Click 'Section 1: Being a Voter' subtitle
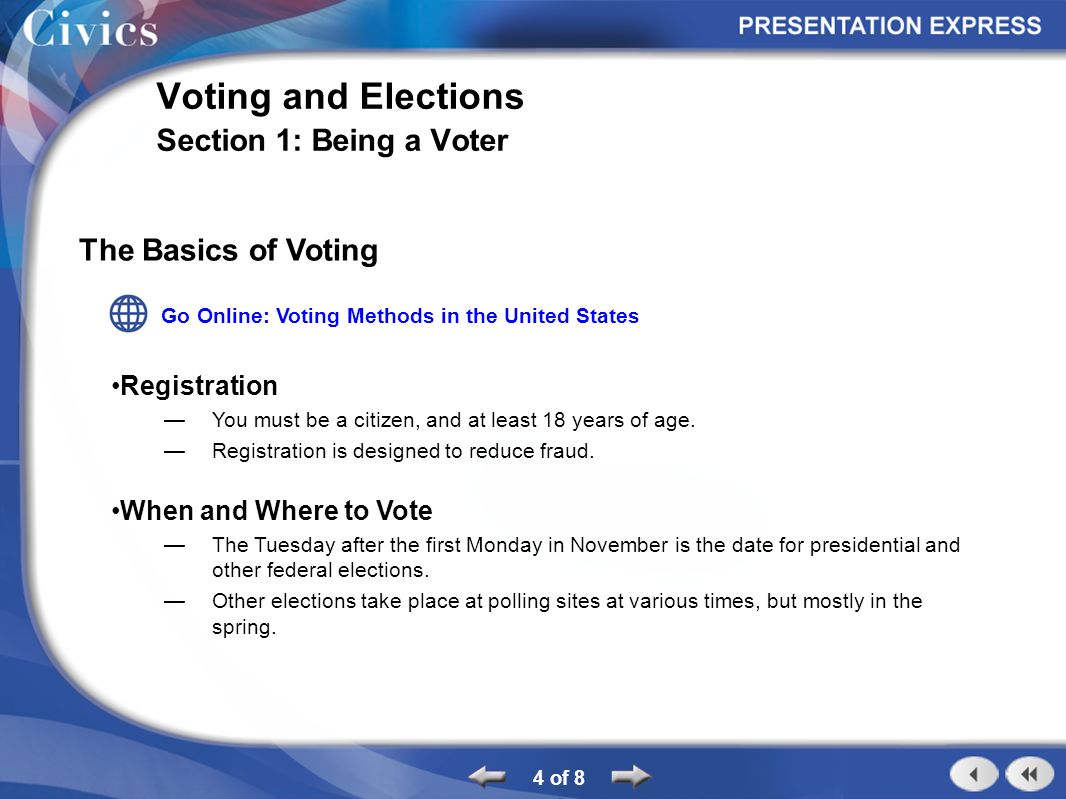The width and height of the screenshot is (1066, 799). click(x=332, y=141)
